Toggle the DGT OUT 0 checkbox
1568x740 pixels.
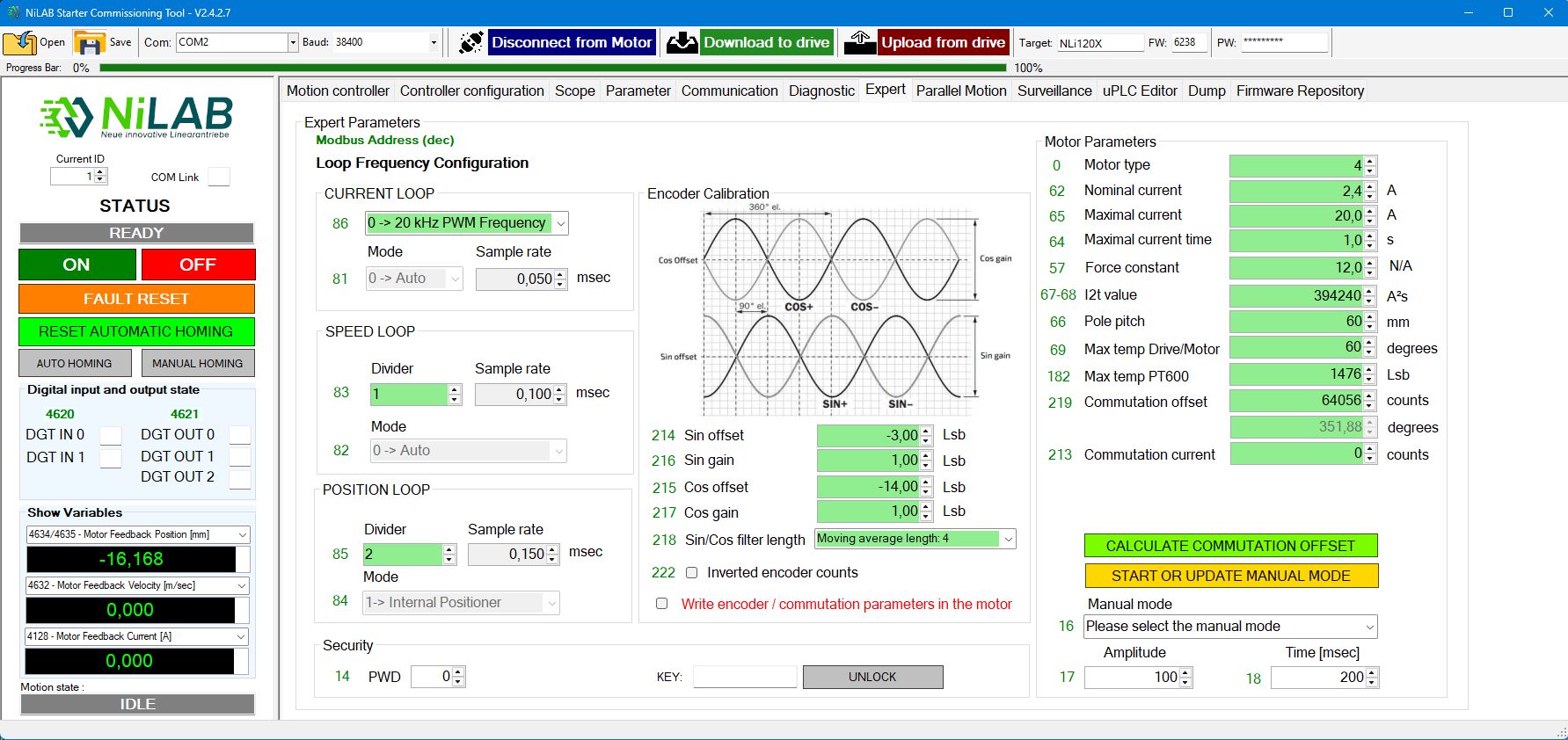click(x=239, y=435)
